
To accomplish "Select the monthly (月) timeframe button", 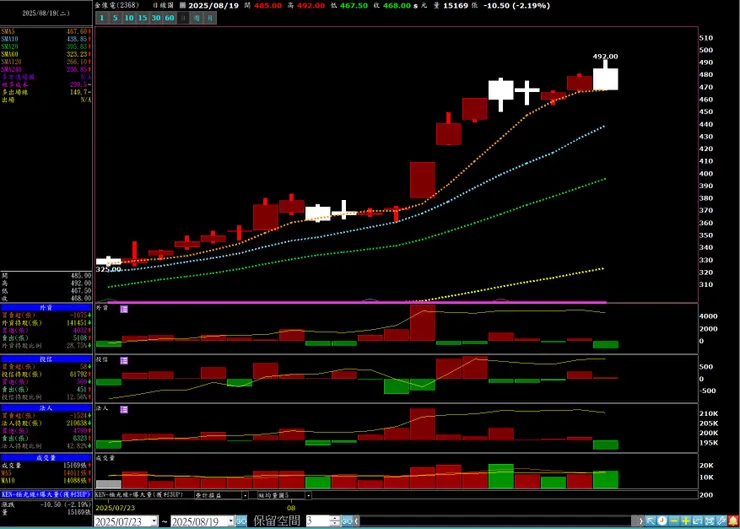I will [210, 18].
